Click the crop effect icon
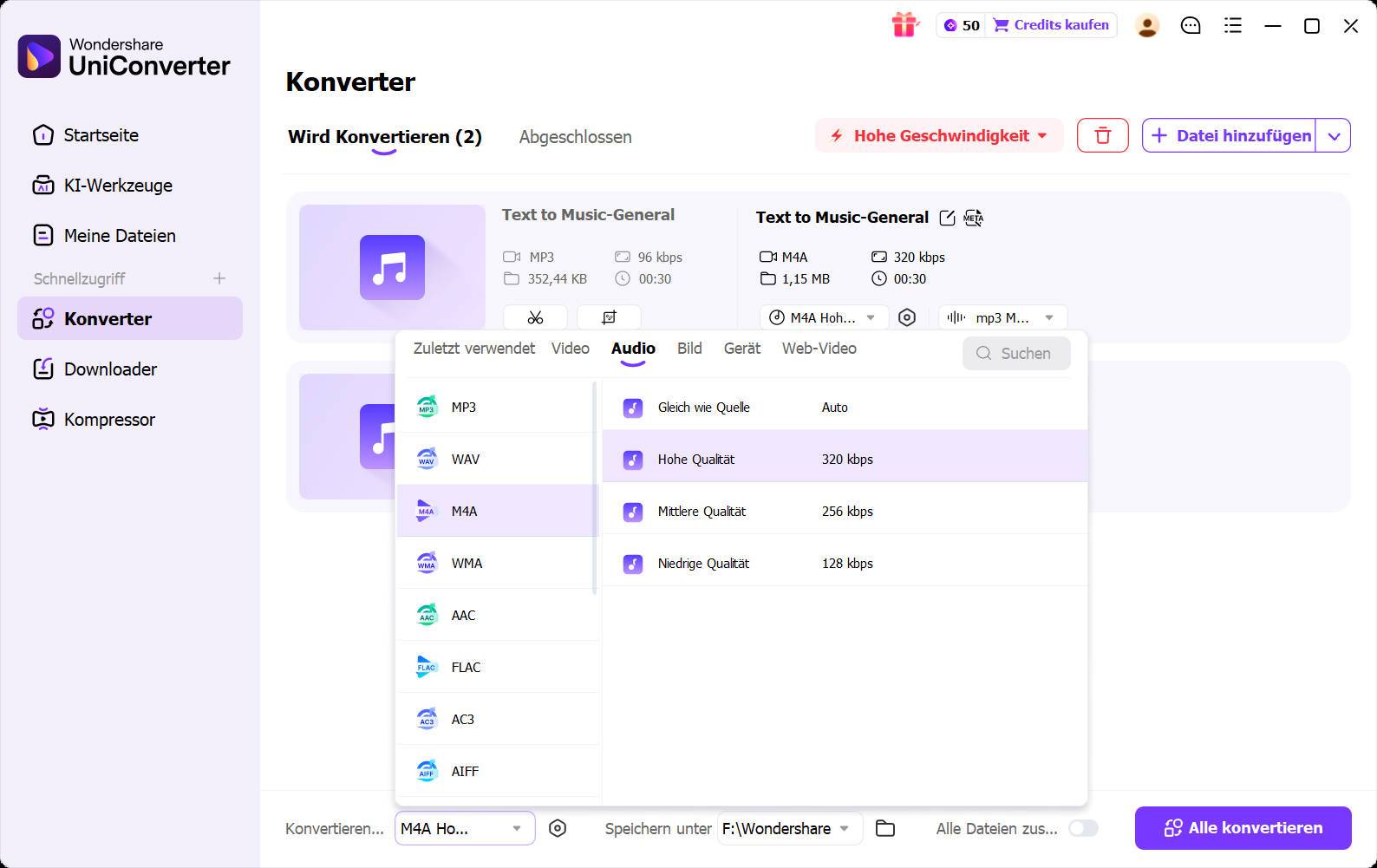The width and height of the screenshot is (1377, 868). click(609, 317)
